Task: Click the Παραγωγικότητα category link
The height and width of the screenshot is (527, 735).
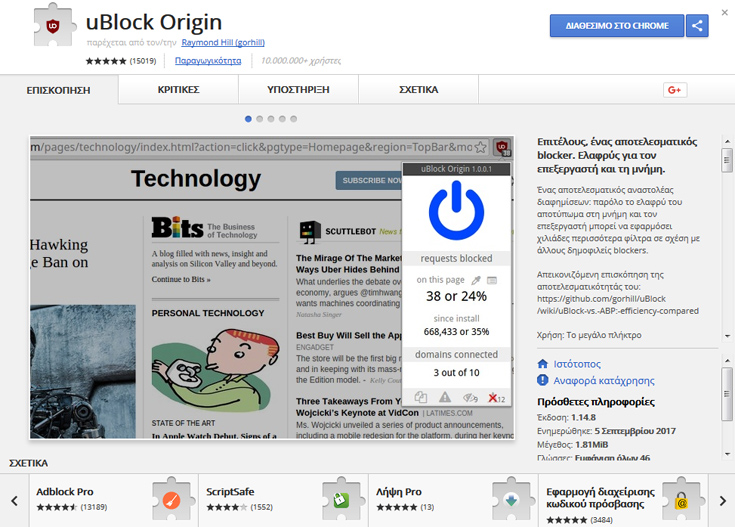Action: [x=208, y=61]
